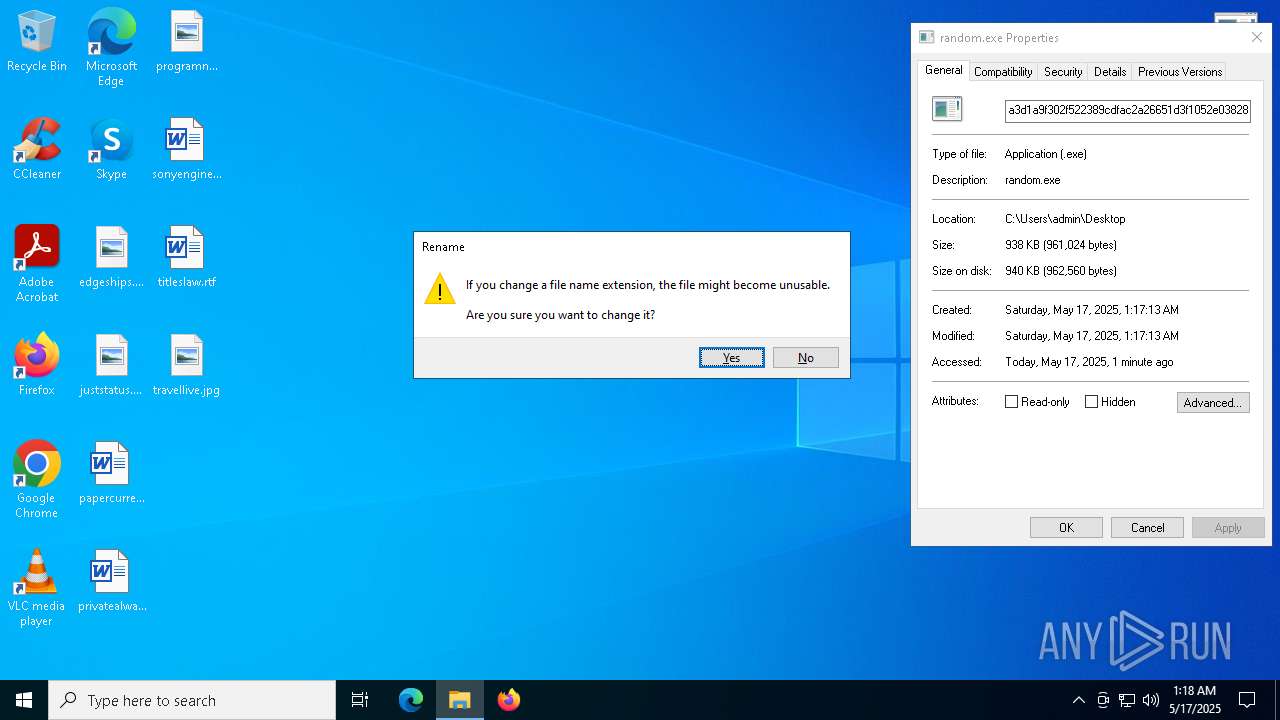Select travellive.jpg on the desktop
Image resolution: width=1280 pixels, height=720 pixels.
[186, 366]
